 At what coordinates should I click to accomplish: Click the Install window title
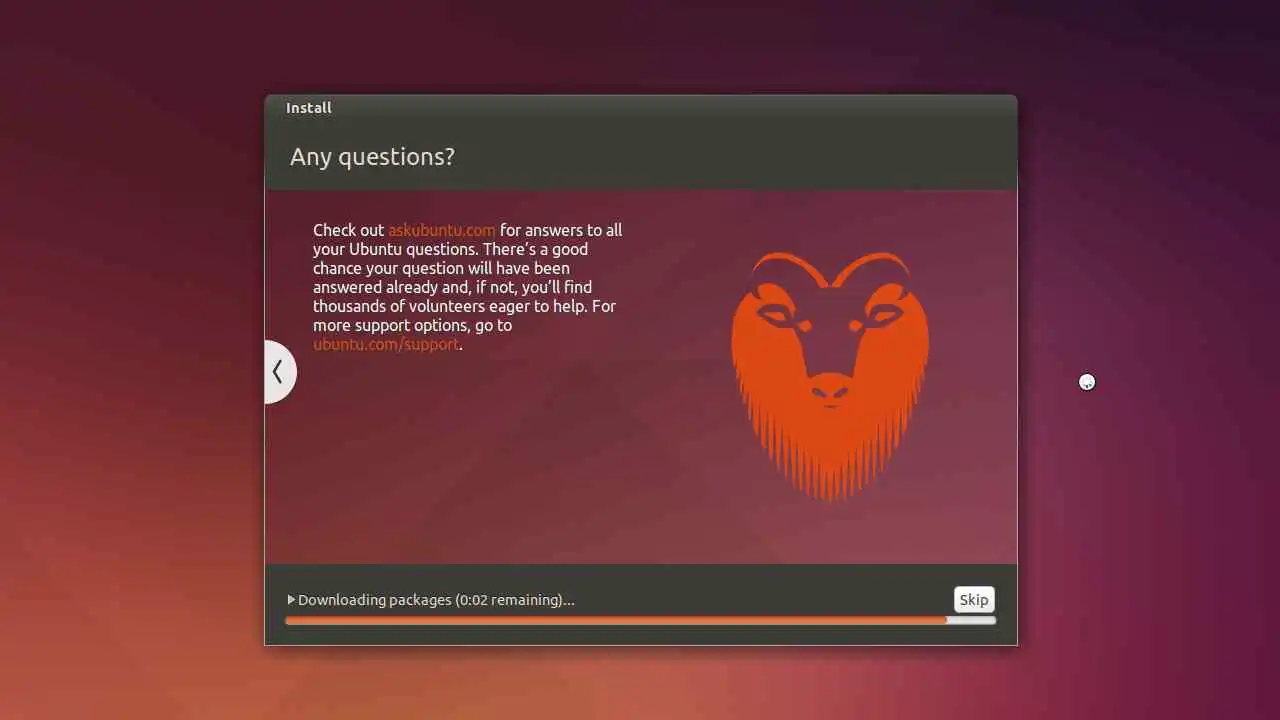[x=309, y=108]
